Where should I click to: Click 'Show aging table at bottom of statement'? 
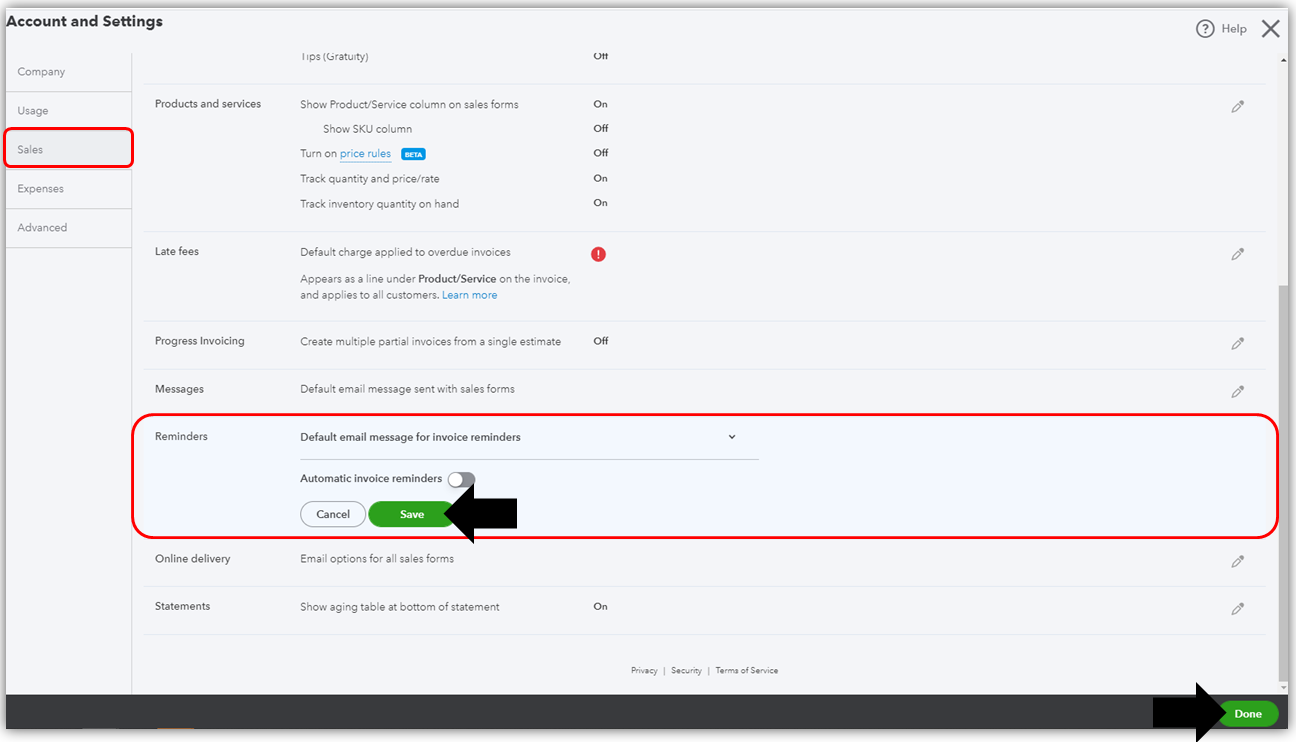[x=399, y=607]
